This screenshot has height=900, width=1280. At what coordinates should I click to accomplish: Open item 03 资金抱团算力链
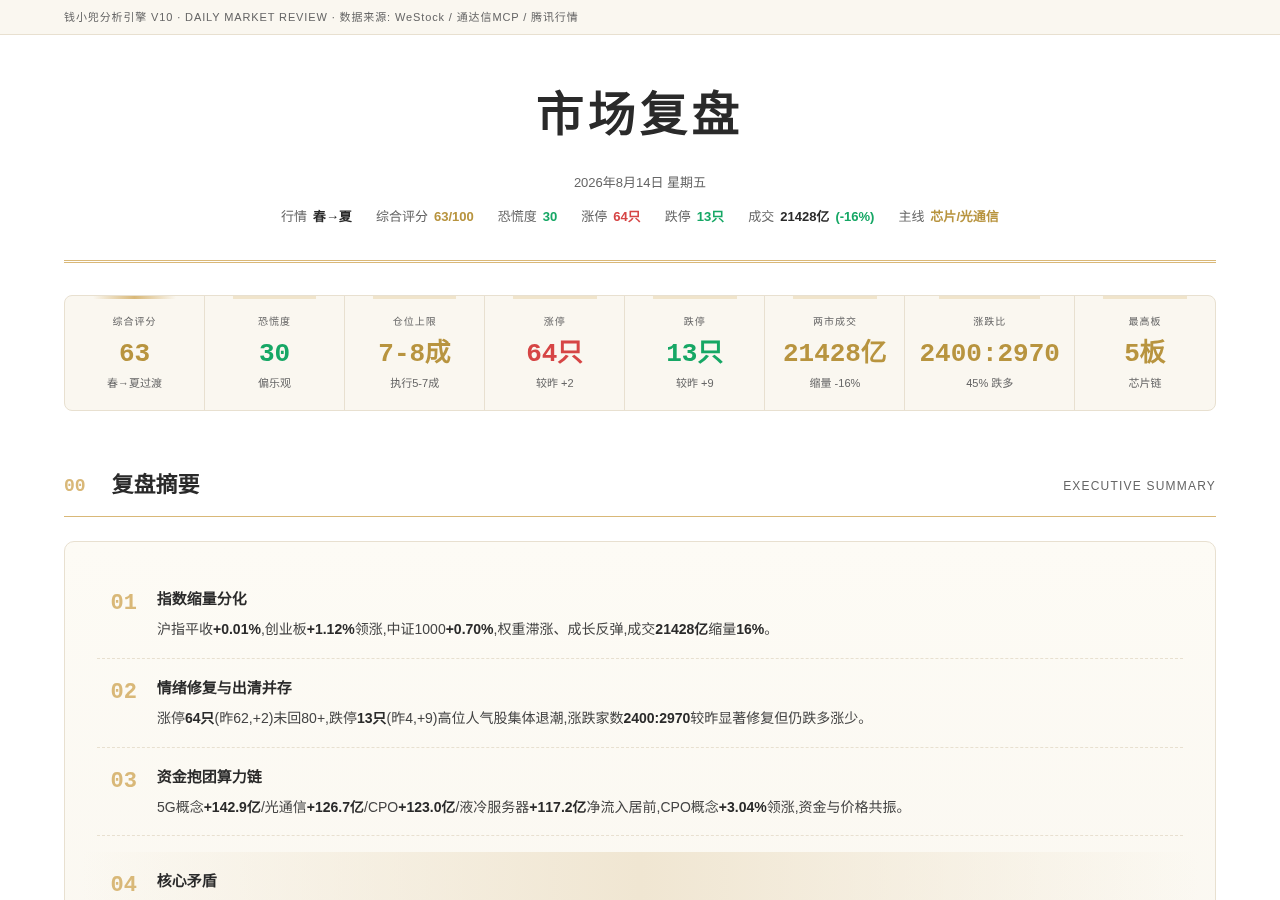[640, 792]
